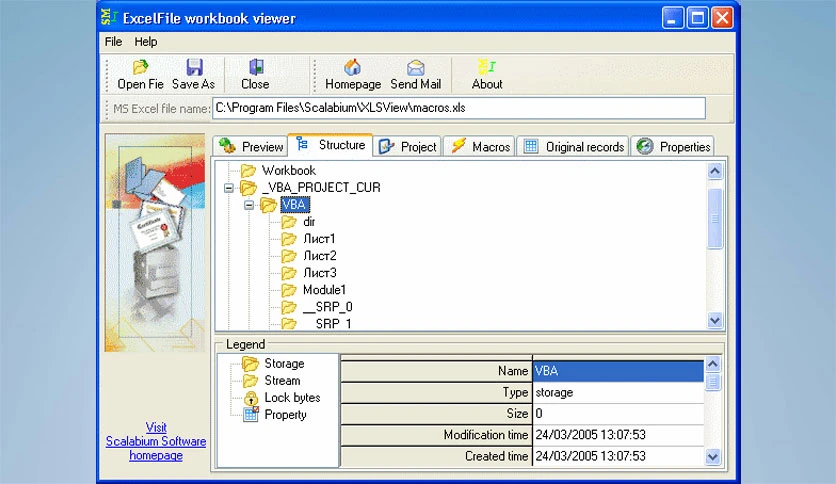Click properties grid scroll down arrow

(x=713, y=457)
